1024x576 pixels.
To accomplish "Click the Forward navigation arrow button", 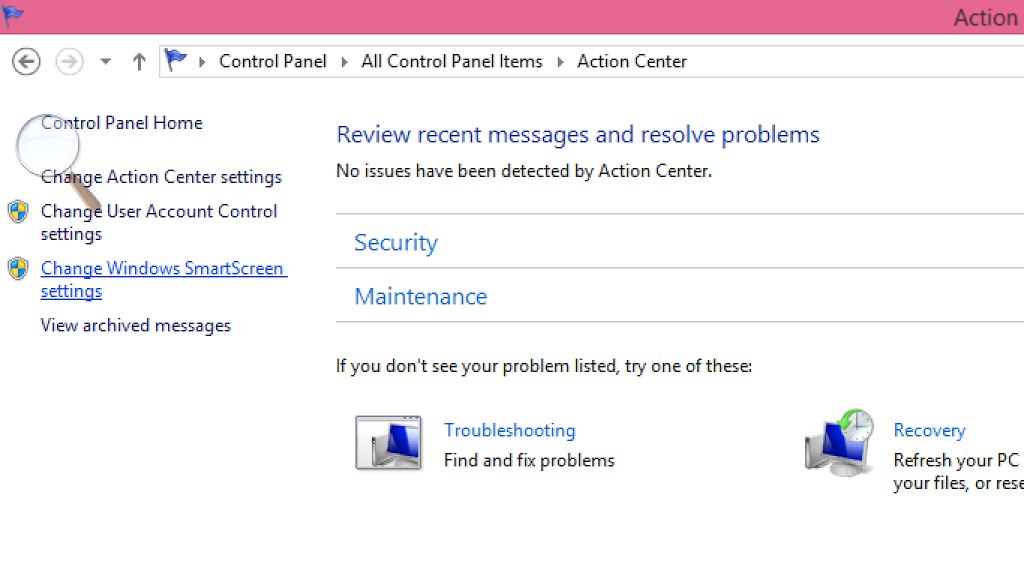I will 69,62.
